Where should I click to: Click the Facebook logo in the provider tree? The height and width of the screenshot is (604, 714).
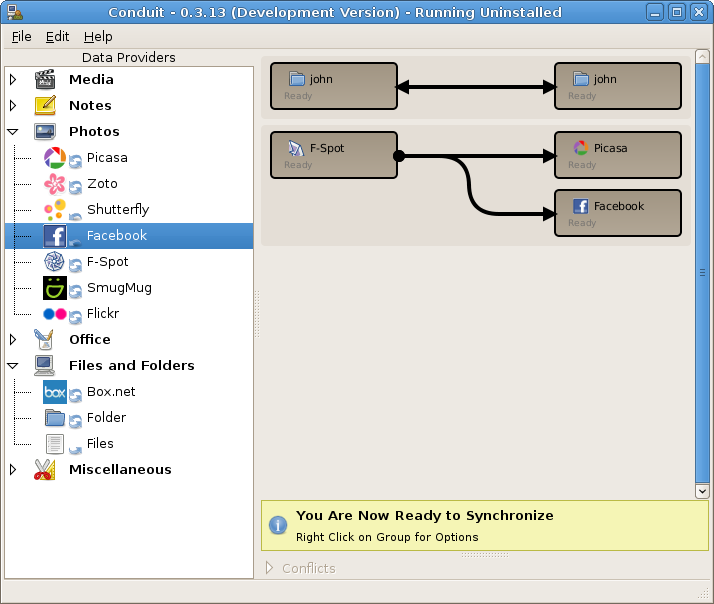click(55, 235)
